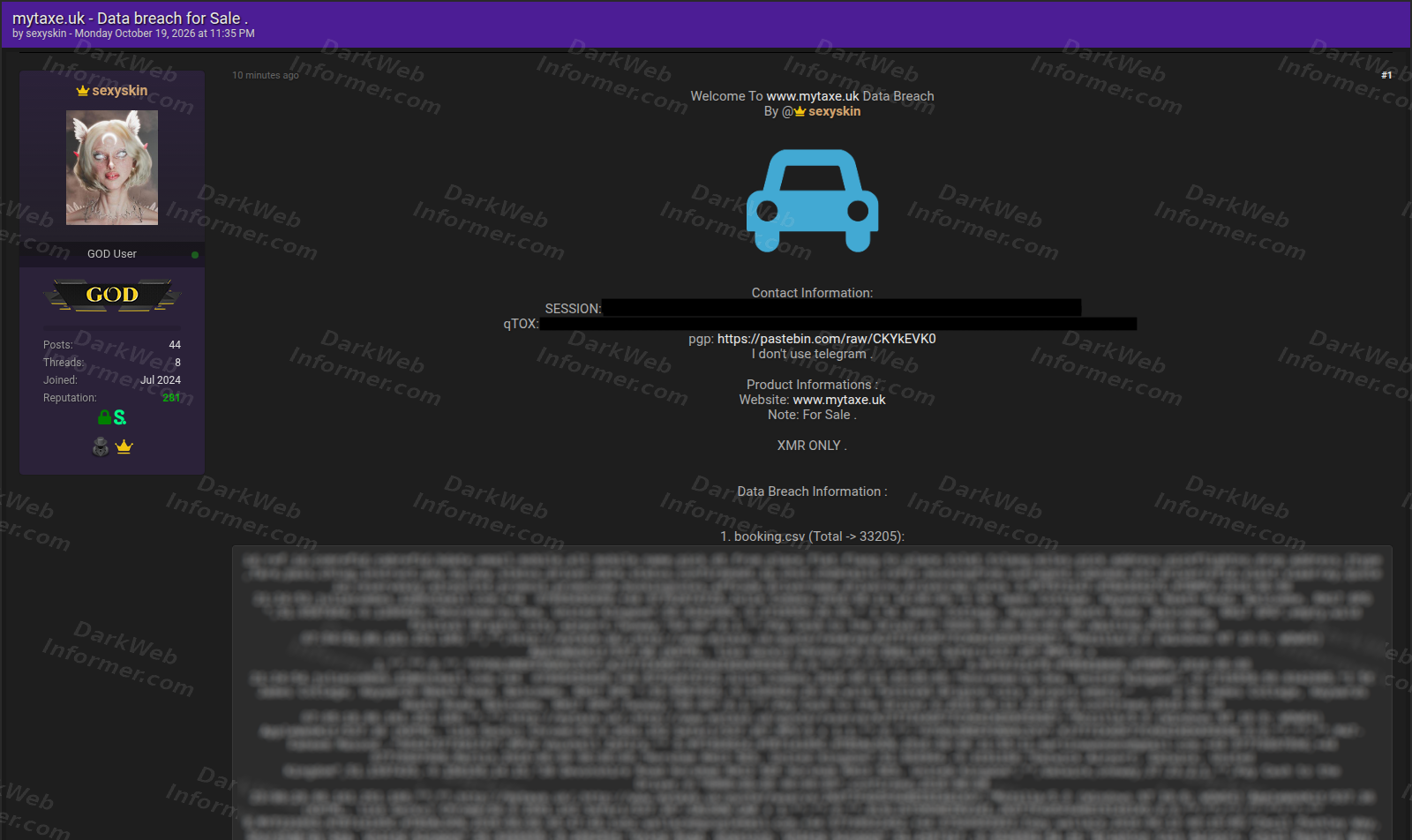This screenshot has width=1412, height=840.
Task: Open www.mytaxe.uk link in welcome line
Action: tap(813, 96)
